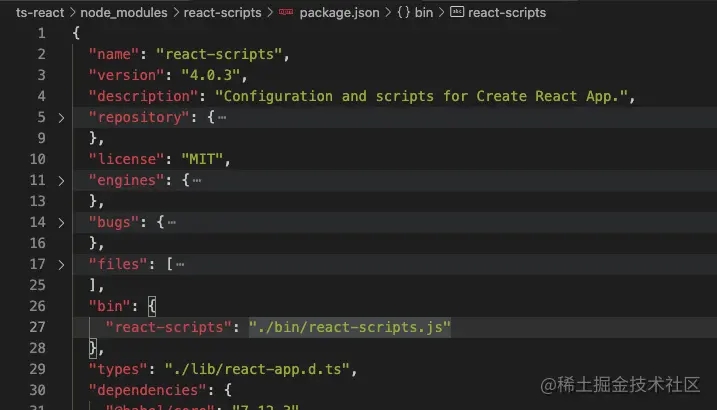Open node_modules breadcrumb segment

pos(123,13)
